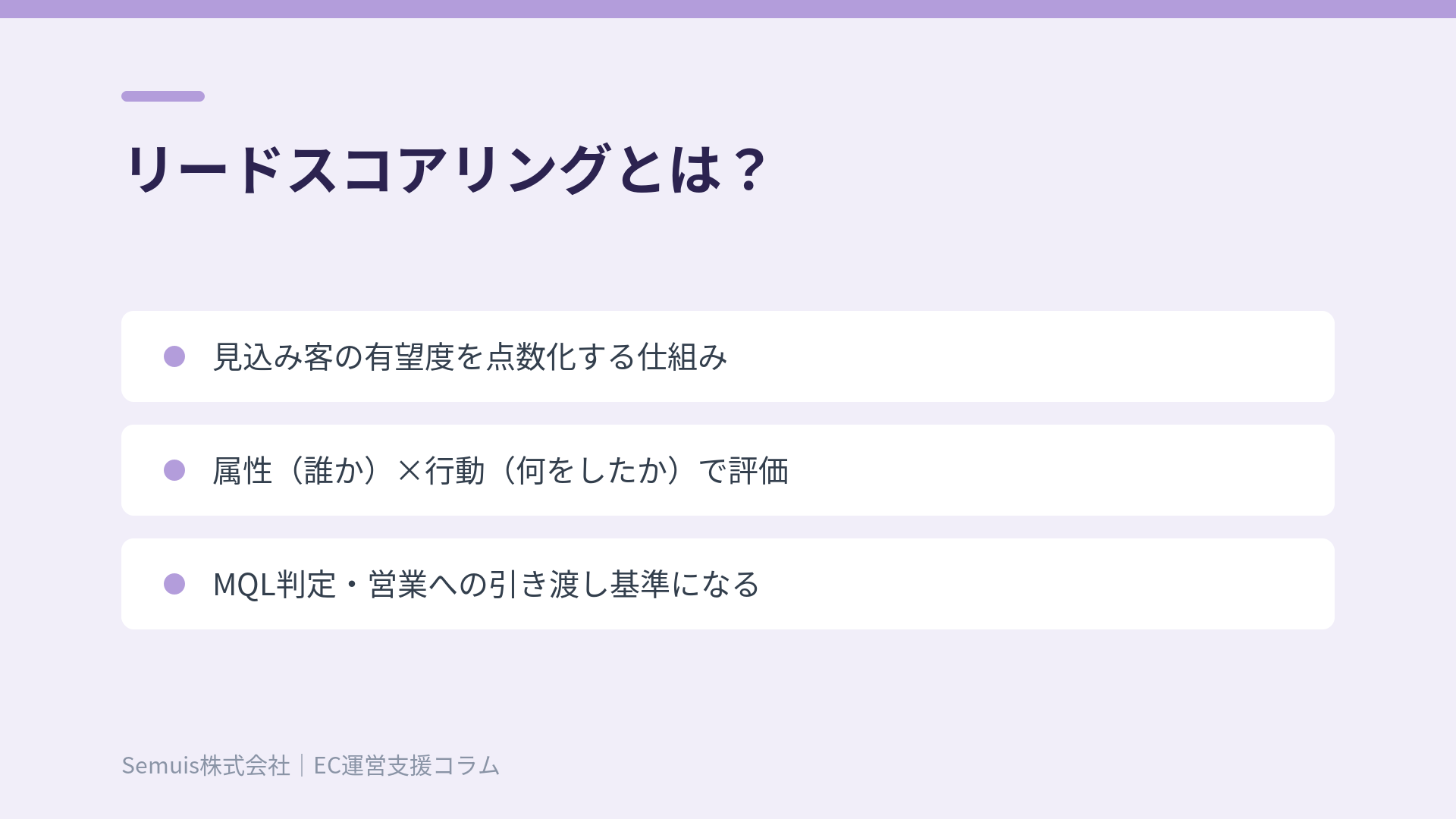Select the text MQL判定・営業への引き渡し基準になる
Viewport: 1456px width, 819px height.
(x=486, y=584)
